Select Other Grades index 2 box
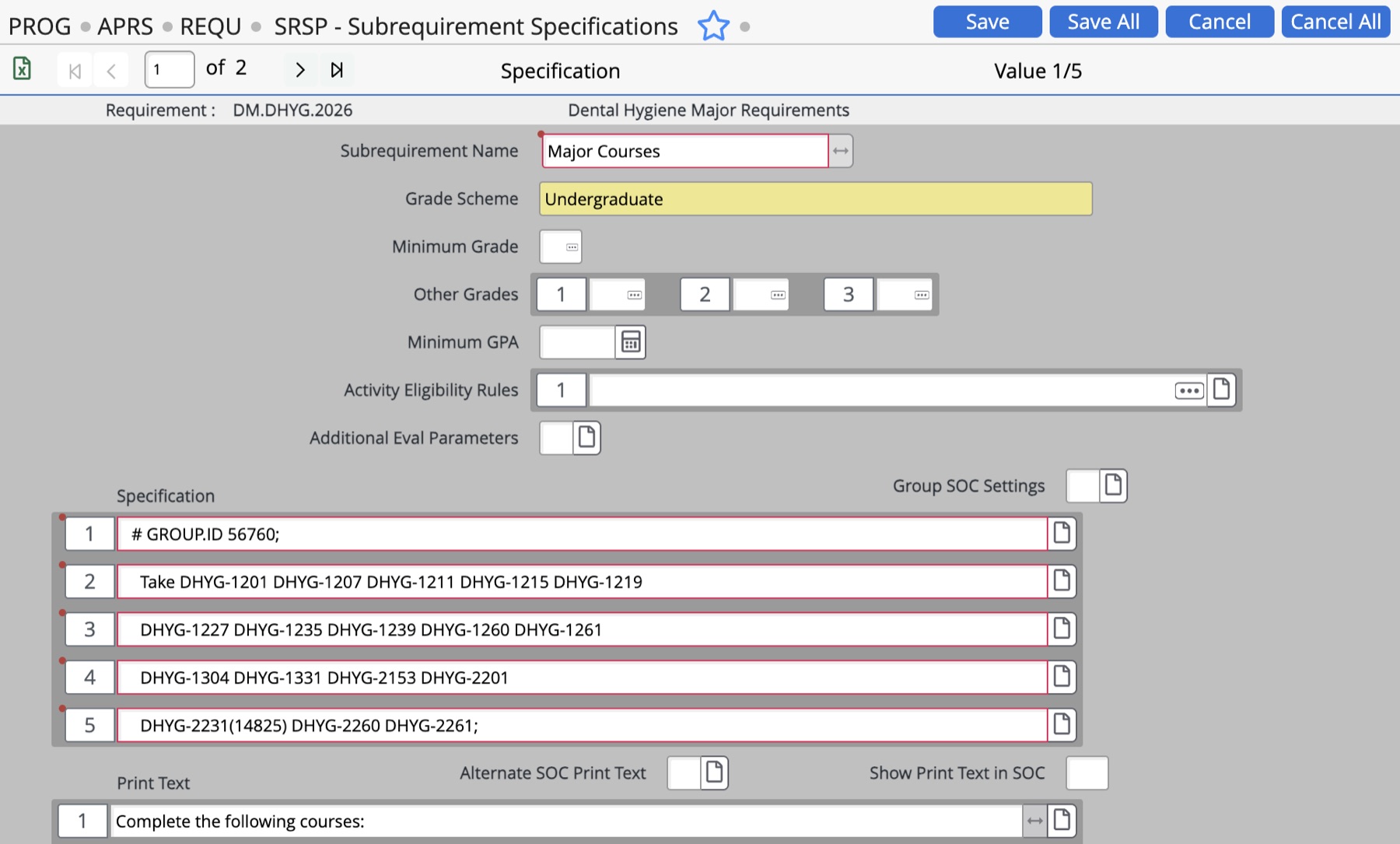 click(x=705, y=294)
